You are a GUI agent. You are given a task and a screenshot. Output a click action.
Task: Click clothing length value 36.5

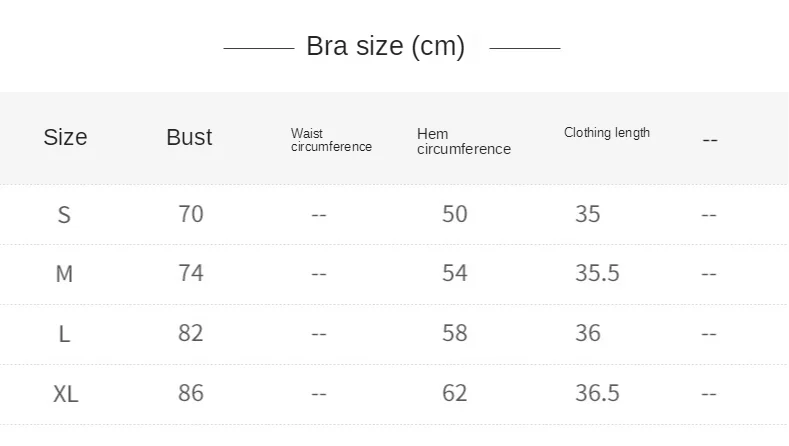point(597,393)
